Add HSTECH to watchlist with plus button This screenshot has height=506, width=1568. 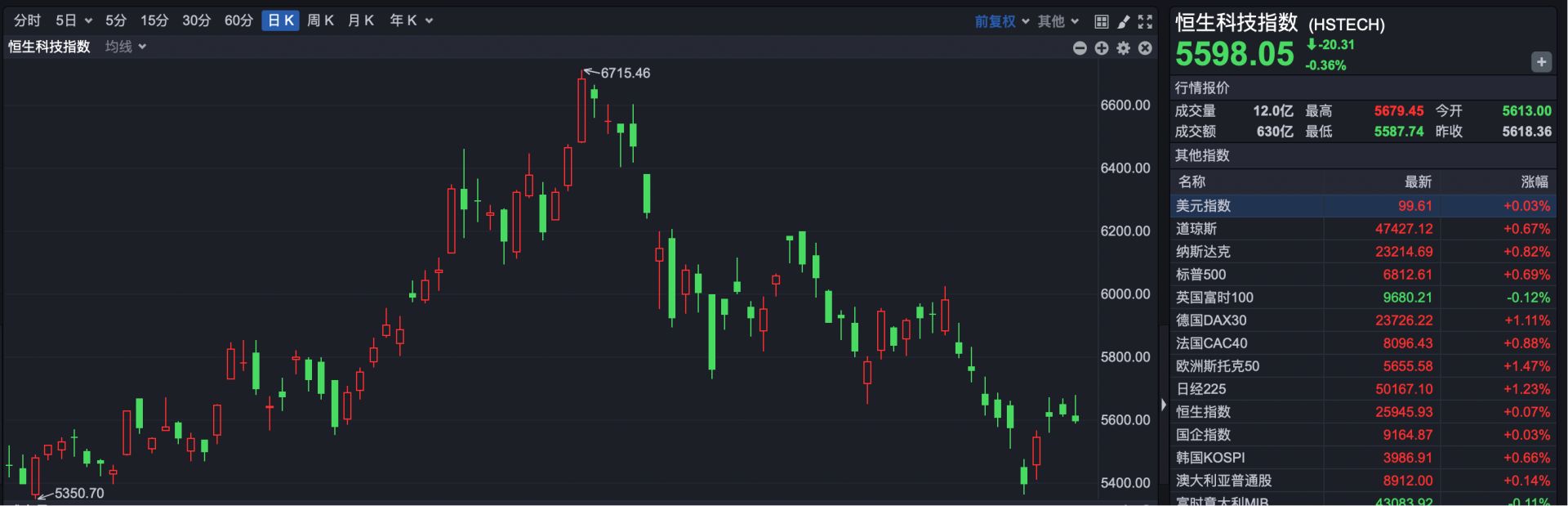1541,62
